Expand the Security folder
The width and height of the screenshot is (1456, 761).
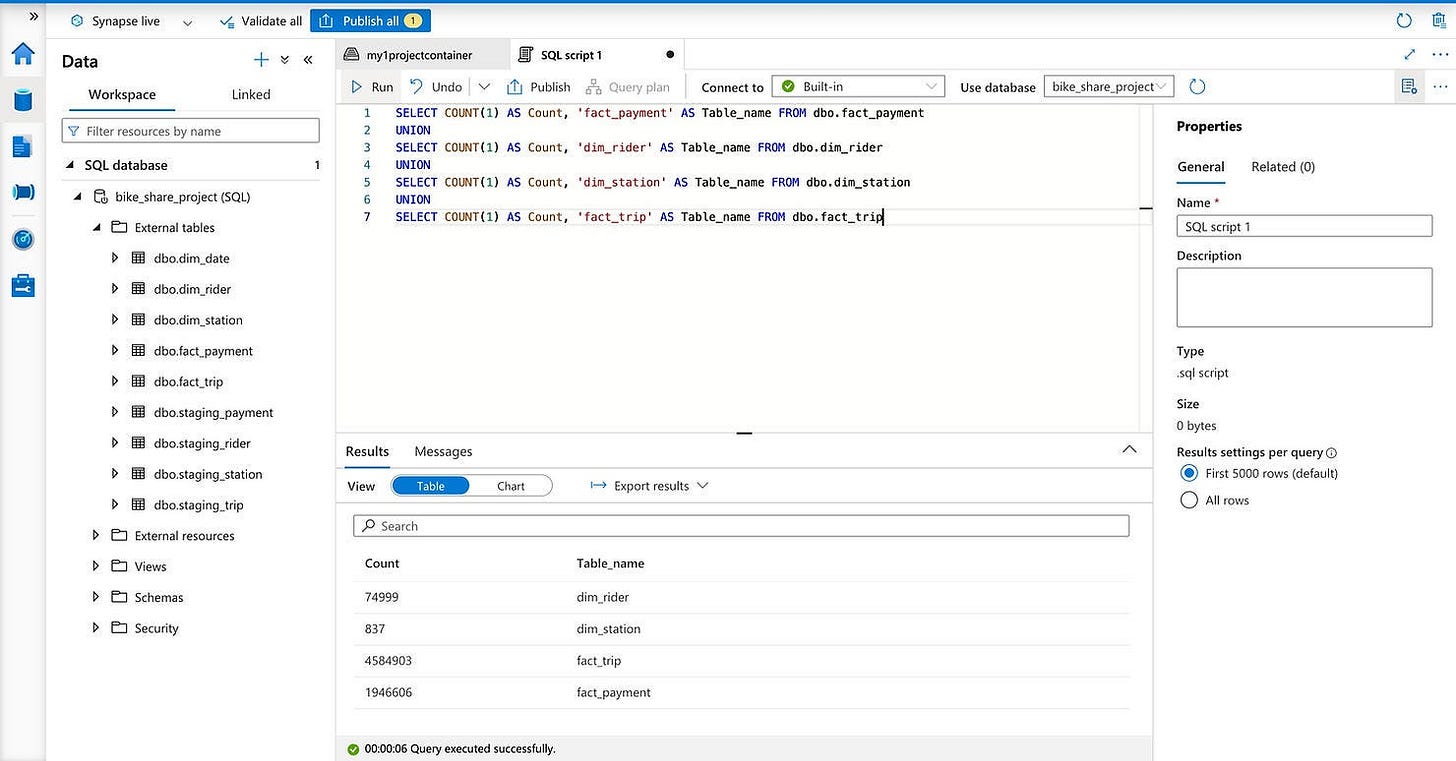click(x=96, y=628)
